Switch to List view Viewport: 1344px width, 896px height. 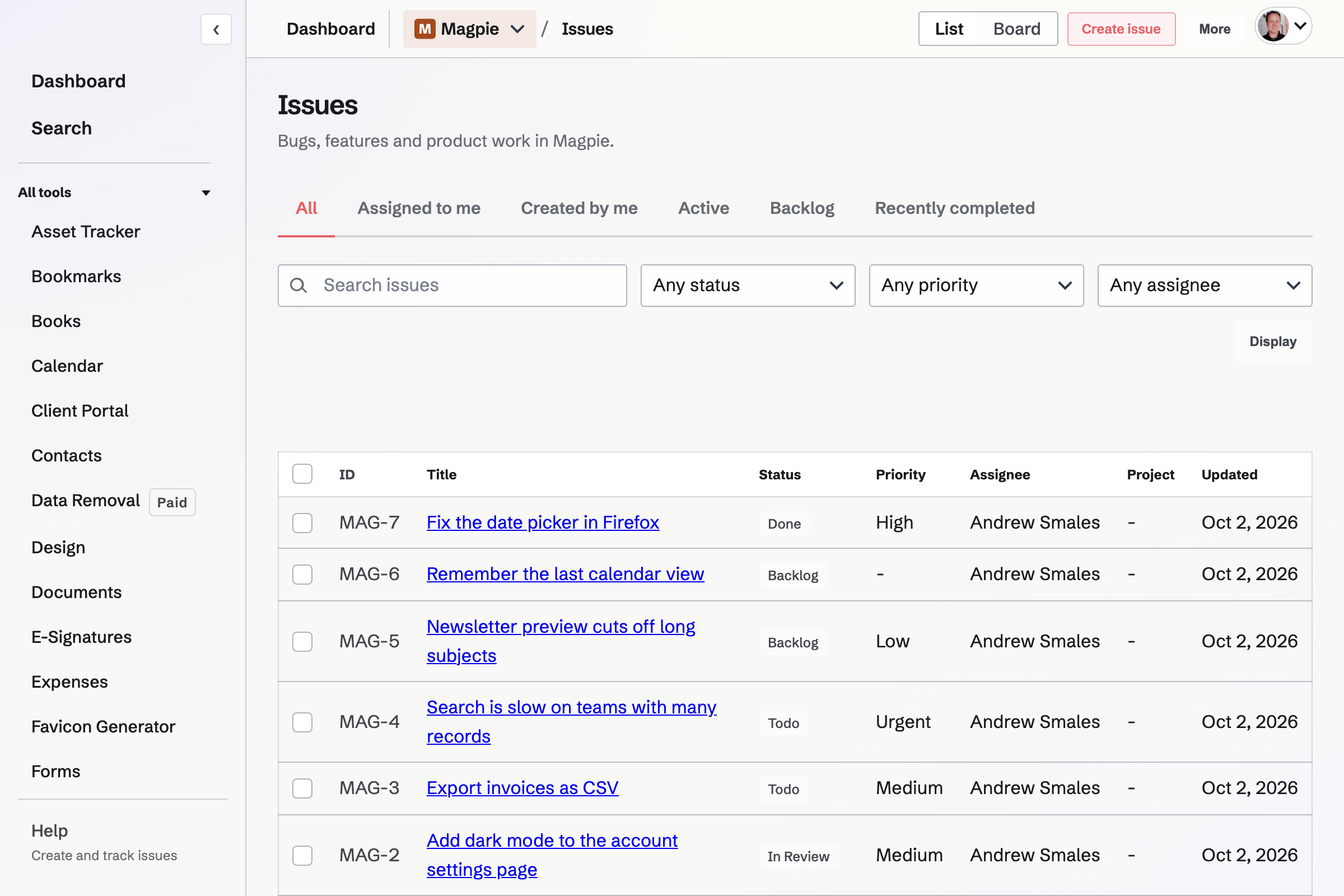(x=949, y=29)
